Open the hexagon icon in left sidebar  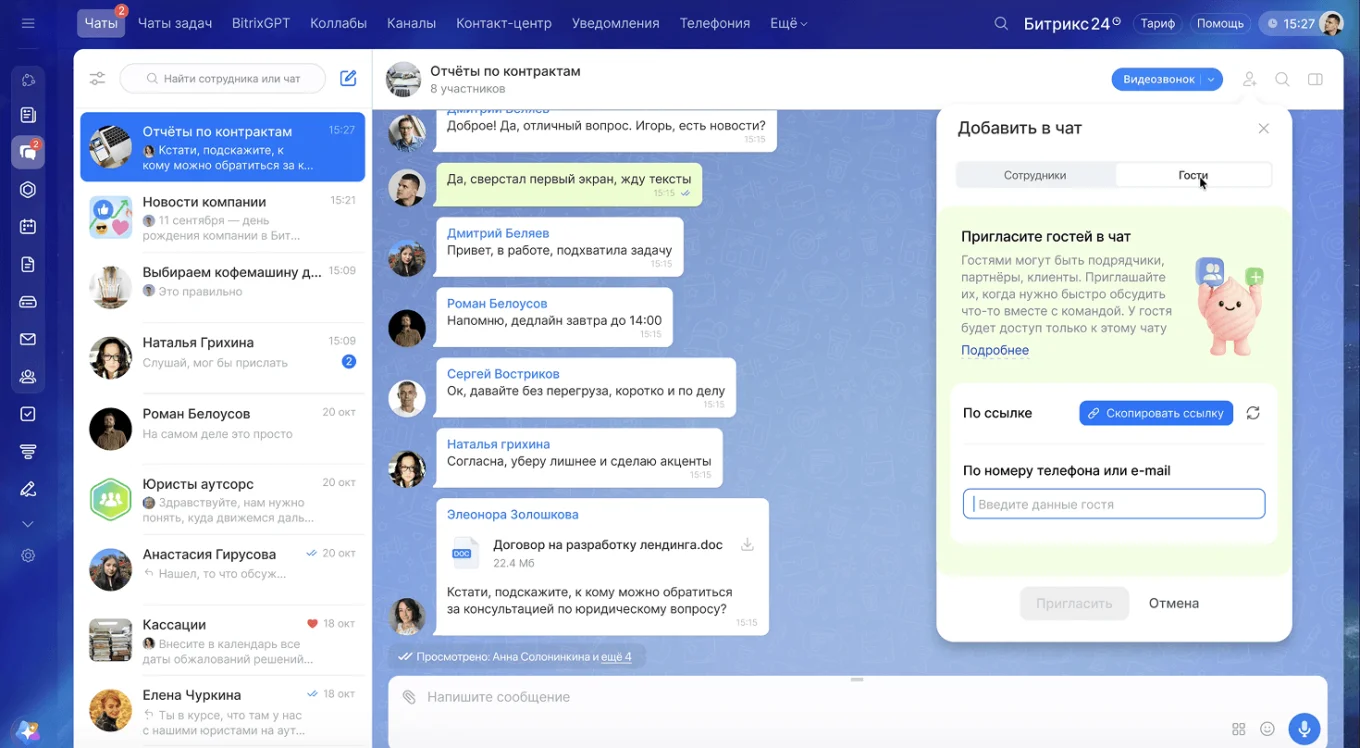click(28, 189)
